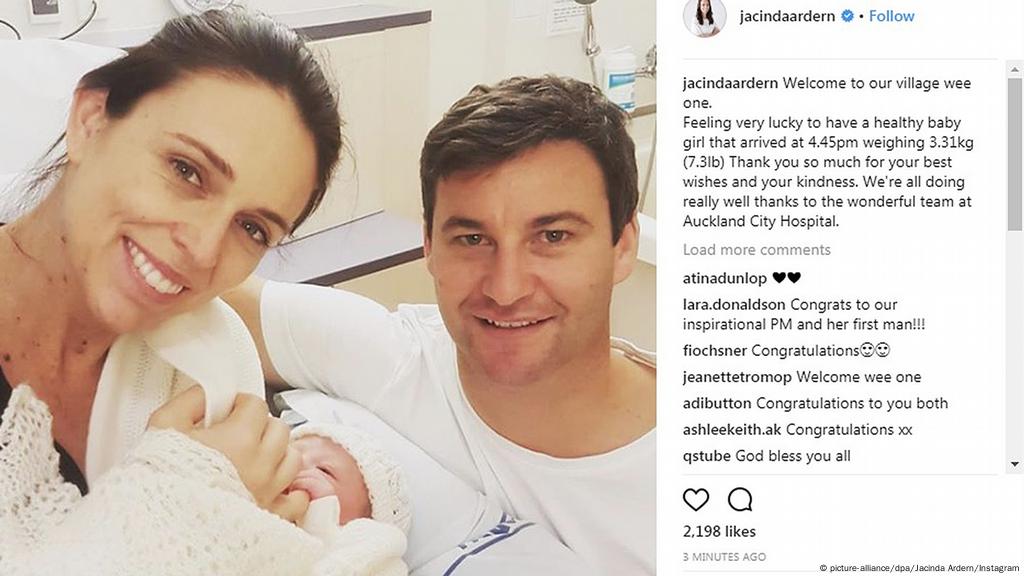
Task: Click the comments scrollbar up arrow
Action: [x=1015, y=69]
